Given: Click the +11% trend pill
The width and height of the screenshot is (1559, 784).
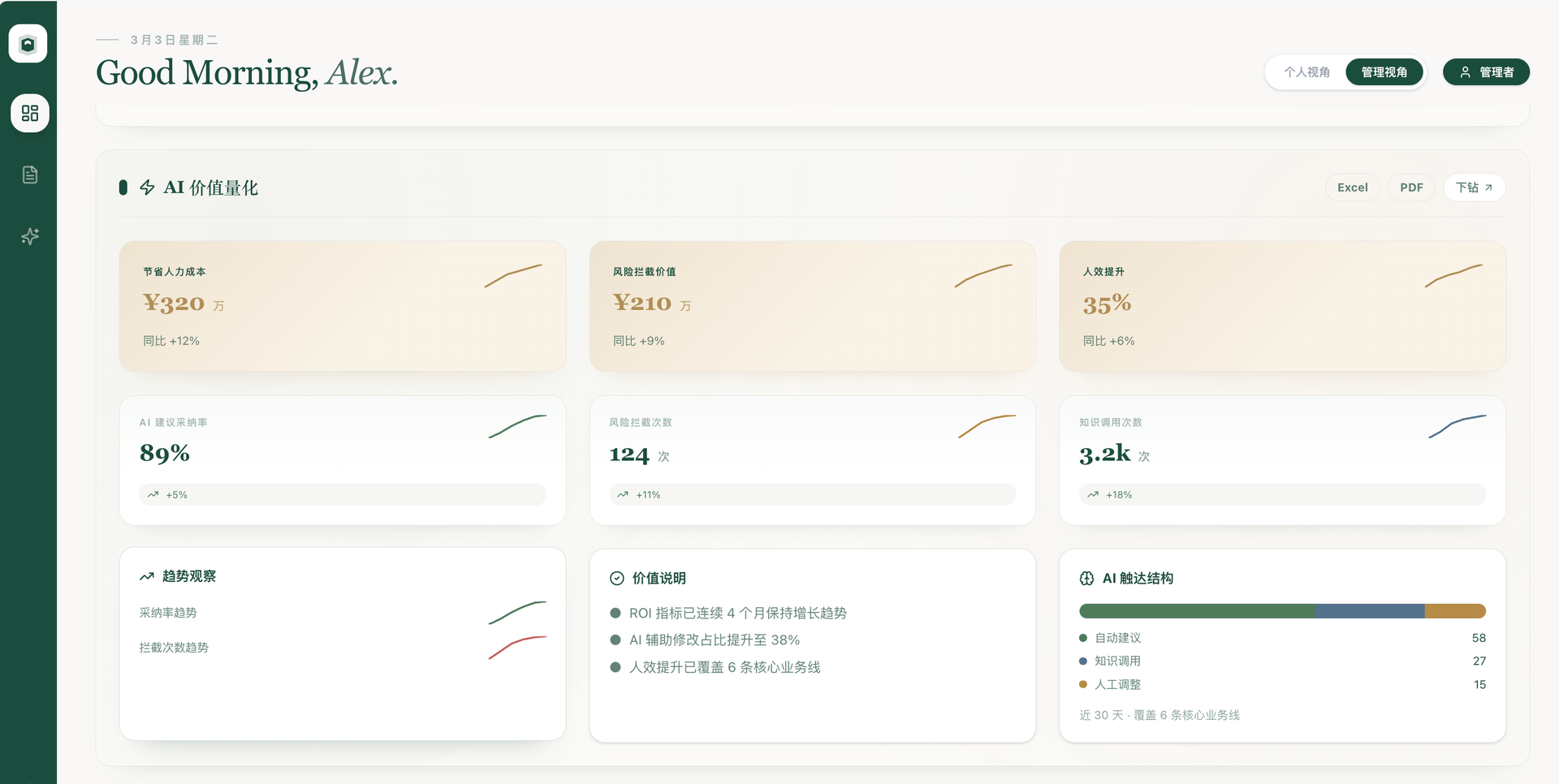Looking at the screenshot, I should coord(812,494).
